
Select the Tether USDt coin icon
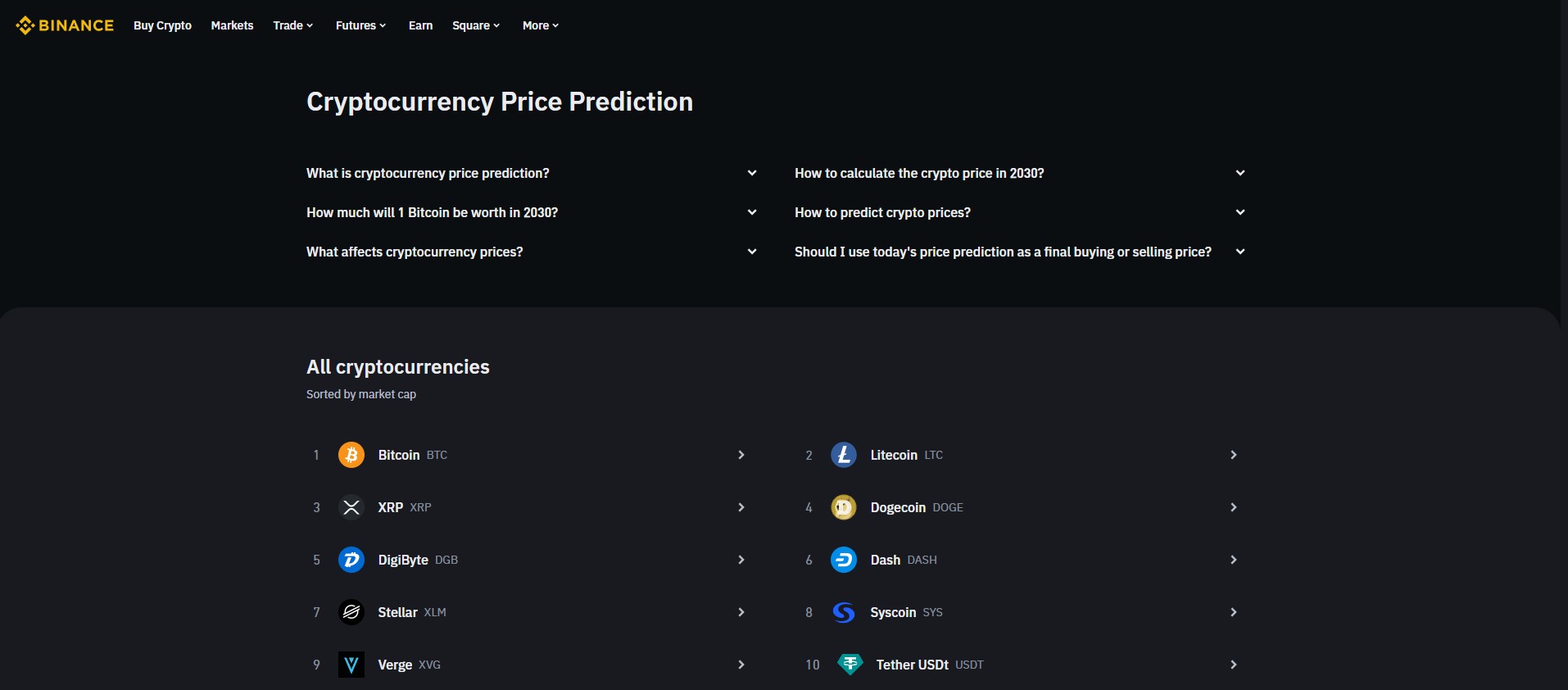tap(850, 665)
